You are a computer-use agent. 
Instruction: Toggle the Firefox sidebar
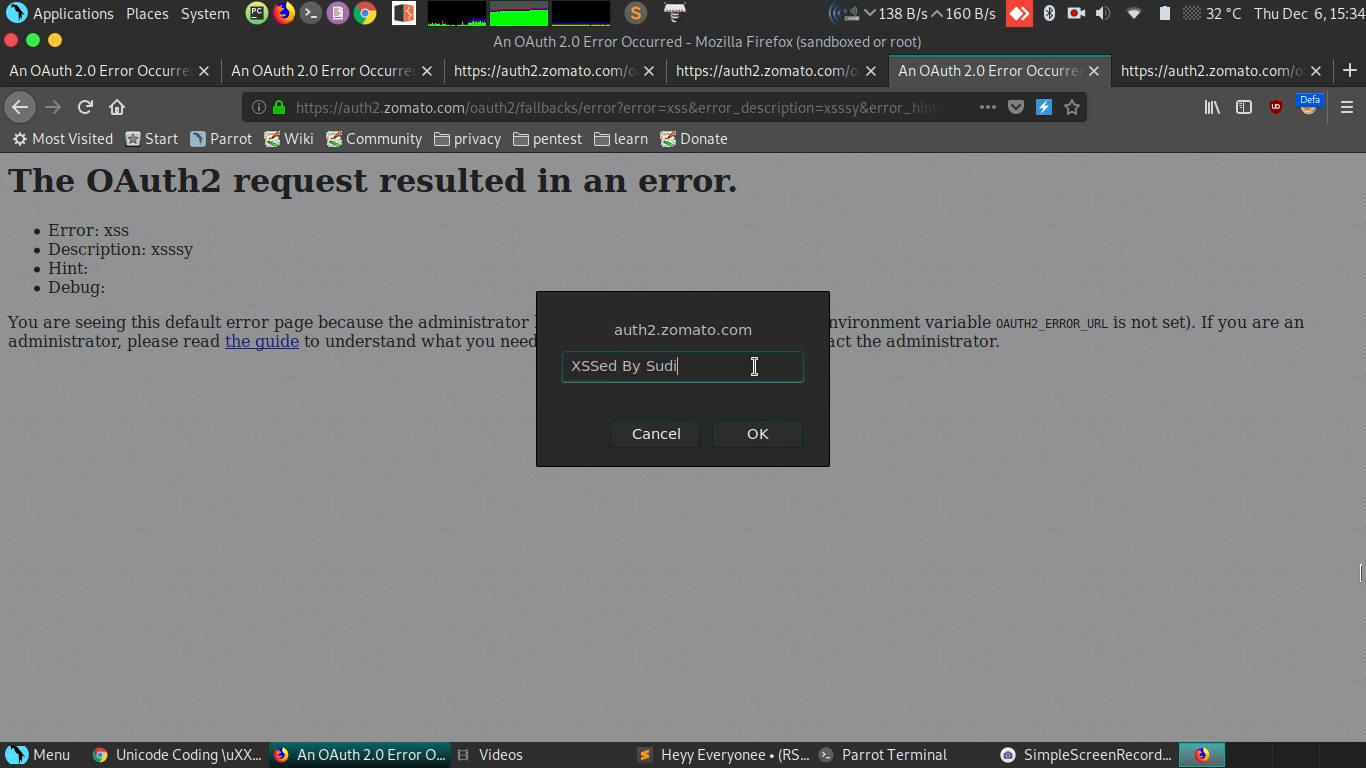1244,107
